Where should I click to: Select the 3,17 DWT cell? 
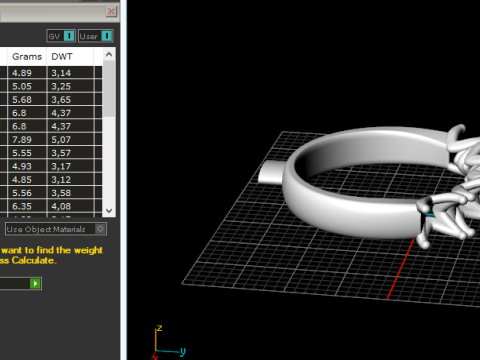[x=70, y=166]
